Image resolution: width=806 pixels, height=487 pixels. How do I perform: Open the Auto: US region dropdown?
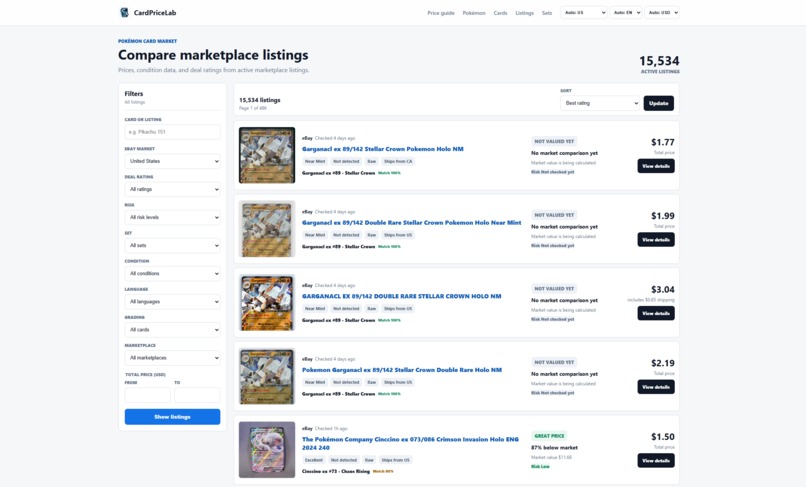click(x=584, y=12)
